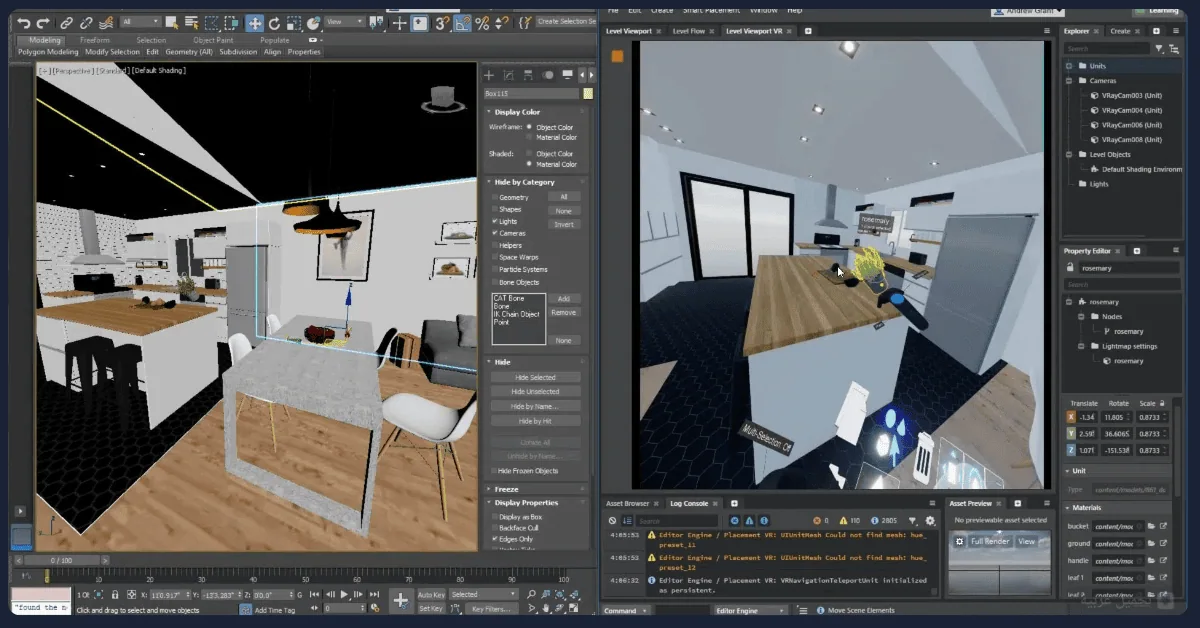Click the Hide Selected button
Viewport: 1200px width, 628px height.
pyautogui.click(x=535, y=378)
